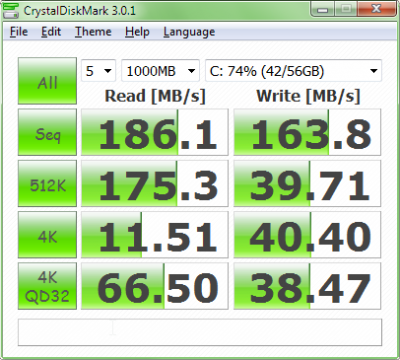Viewport: 400px width, 360px height.
Task: Select the 4K read value 11.51
Action: tap(155, 235)
